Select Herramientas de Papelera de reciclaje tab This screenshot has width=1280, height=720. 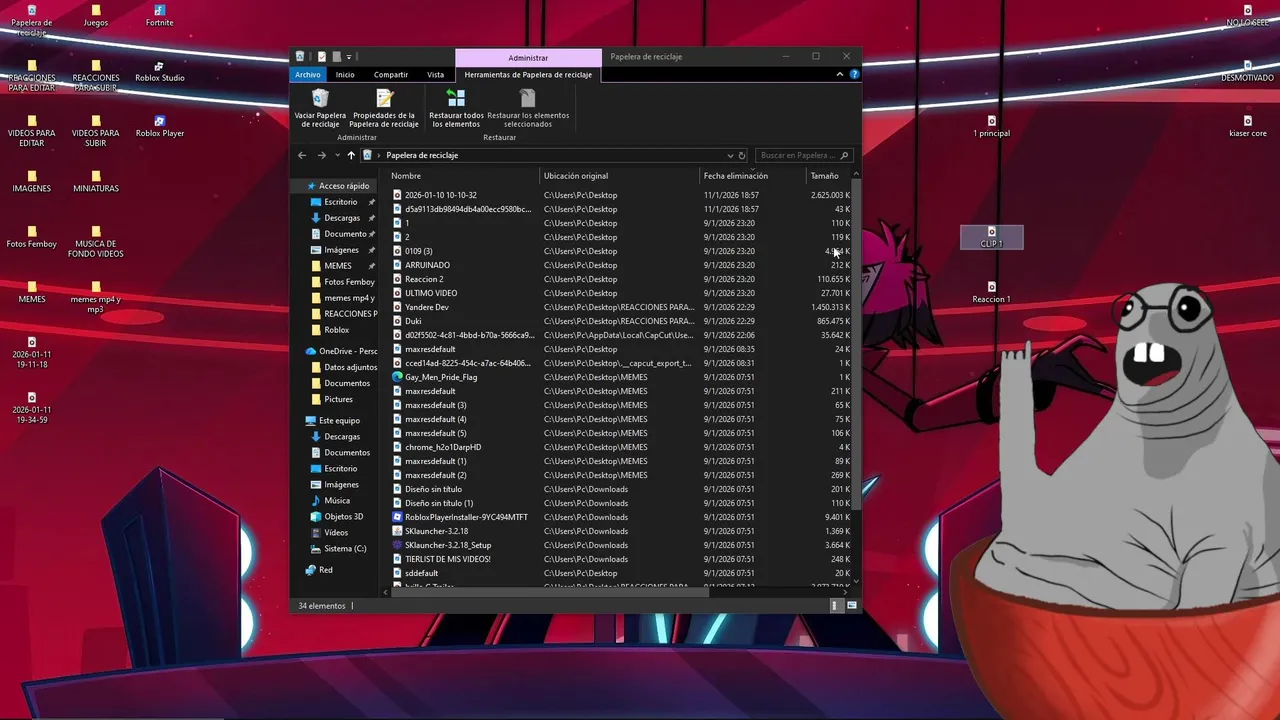528,74
